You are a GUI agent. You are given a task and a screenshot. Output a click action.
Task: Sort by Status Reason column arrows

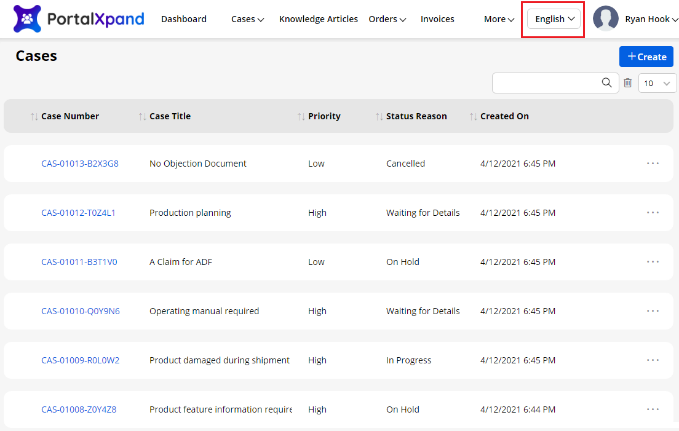coord(379,117)
